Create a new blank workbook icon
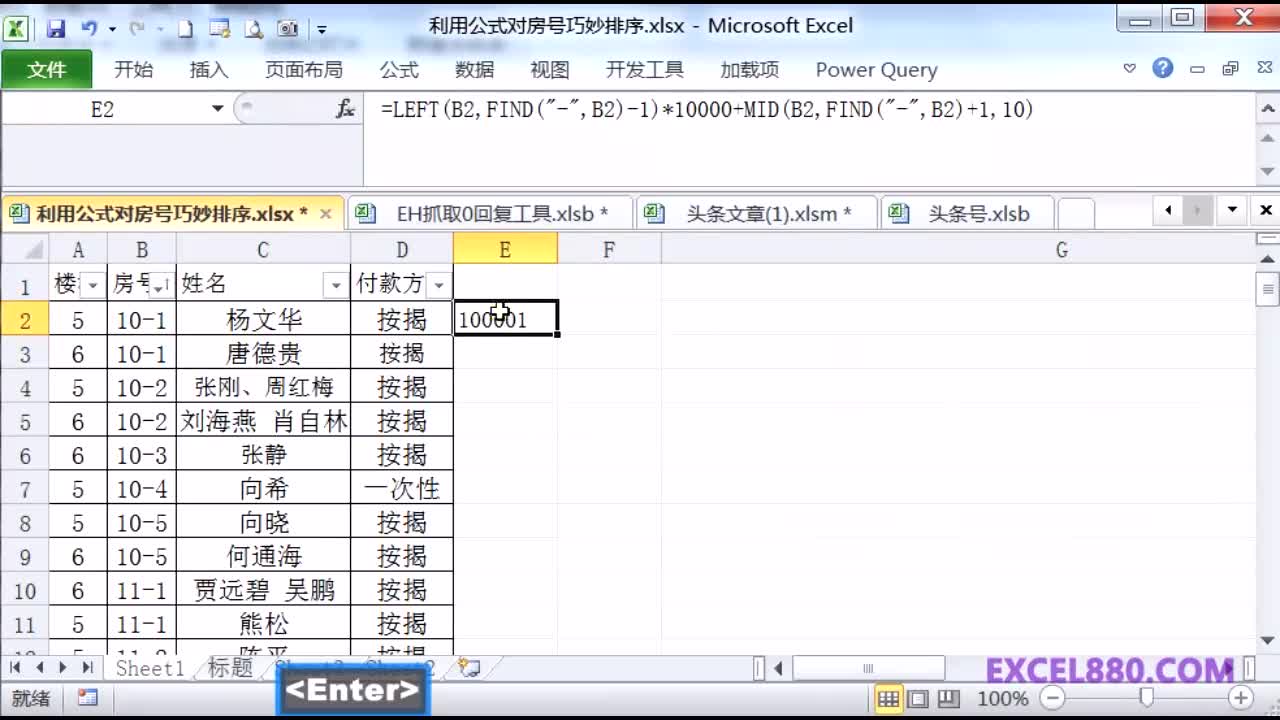The image size is (1280, 720). coord(186,29)
